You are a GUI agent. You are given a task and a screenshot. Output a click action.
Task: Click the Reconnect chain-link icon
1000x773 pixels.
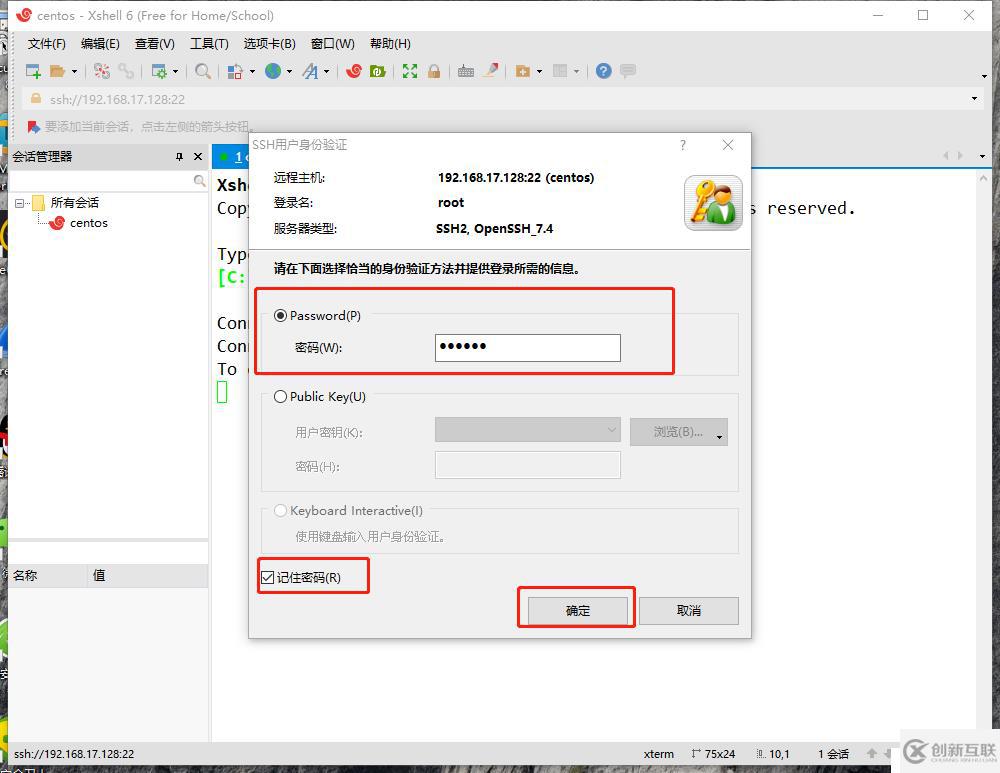tap(126, 71)
